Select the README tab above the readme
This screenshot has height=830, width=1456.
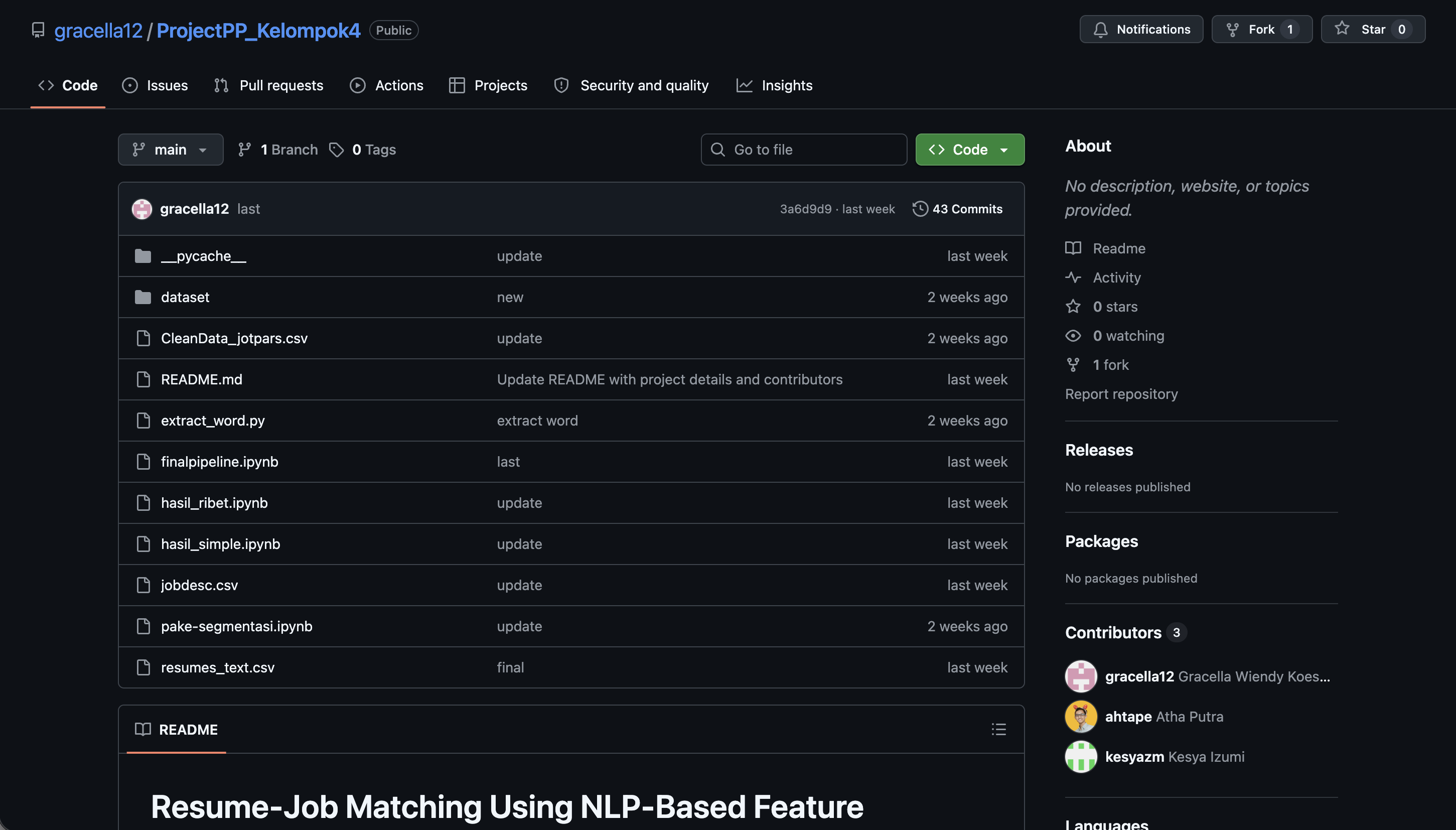click(177, 730)
